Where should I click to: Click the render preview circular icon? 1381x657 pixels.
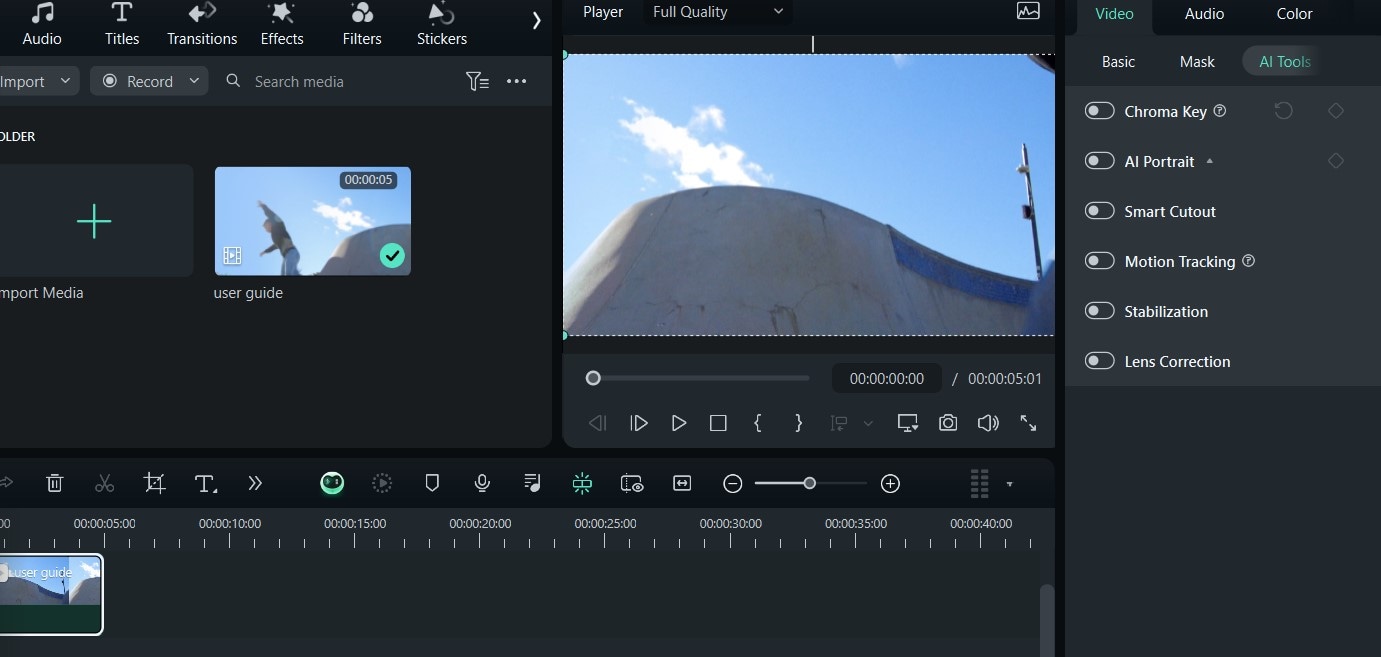pyautogui.click(x=382, y=484)
